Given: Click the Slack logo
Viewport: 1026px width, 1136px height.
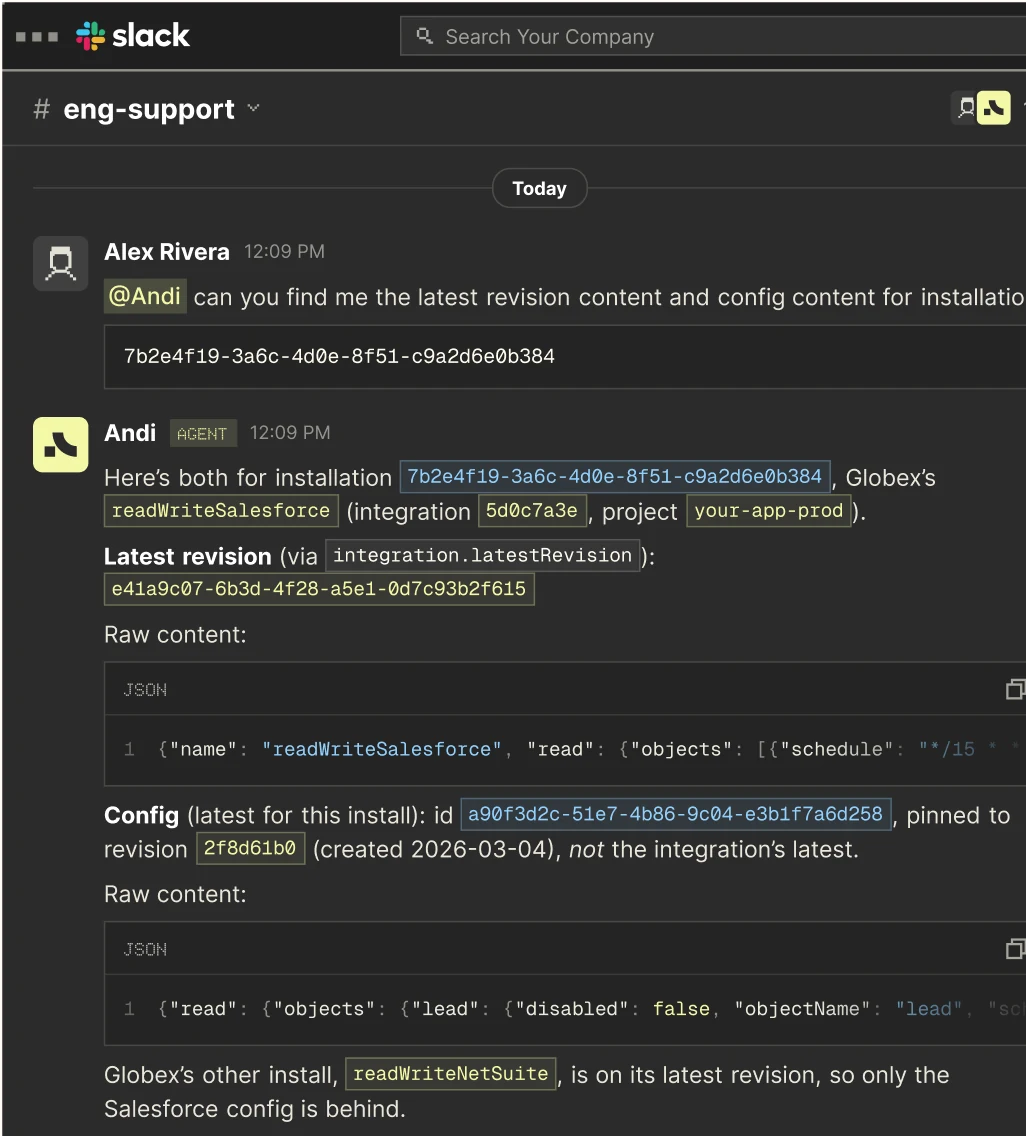Looking at the screenshot, I should pyautogui.click(x=133, y=36).
